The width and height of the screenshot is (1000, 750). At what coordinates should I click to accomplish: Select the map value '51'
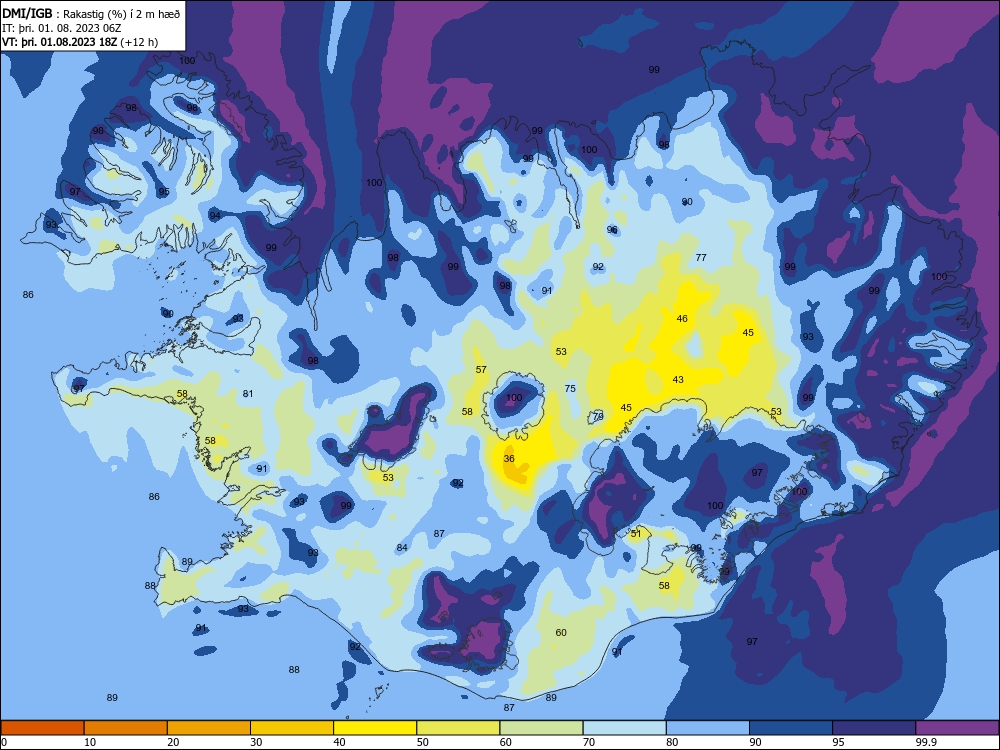636,534
